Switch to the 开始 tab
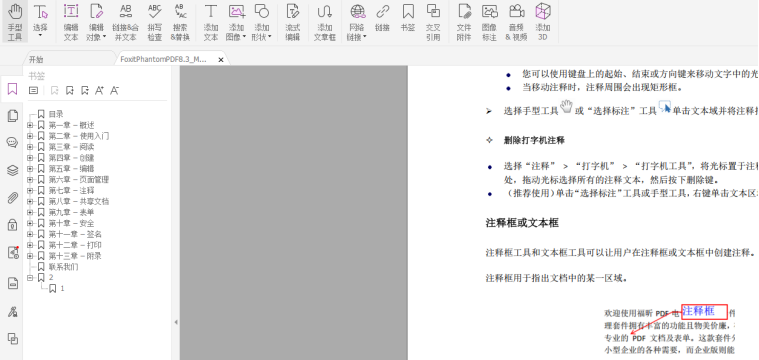Screen dimensions: 759x360 [x=36, y=60]
